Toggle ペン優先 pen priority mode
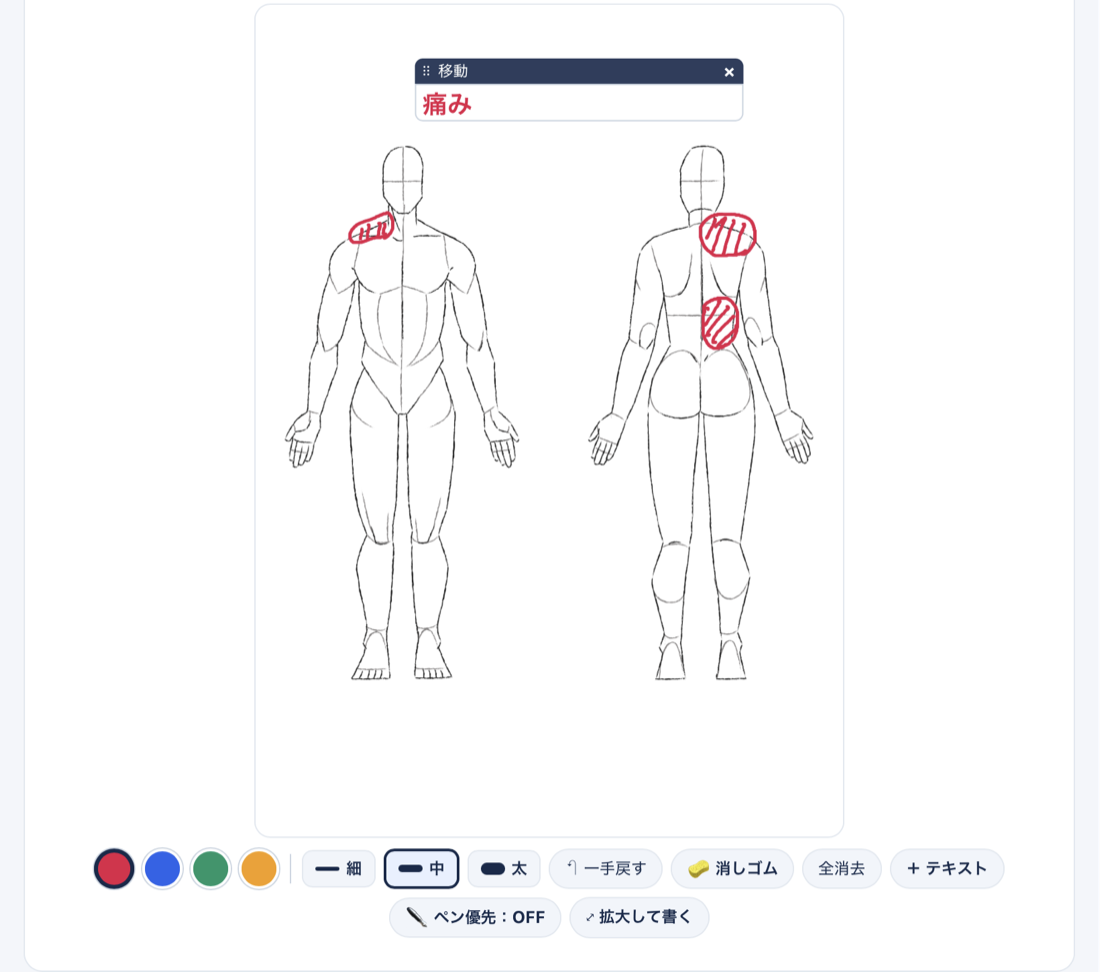 (475, 917)
